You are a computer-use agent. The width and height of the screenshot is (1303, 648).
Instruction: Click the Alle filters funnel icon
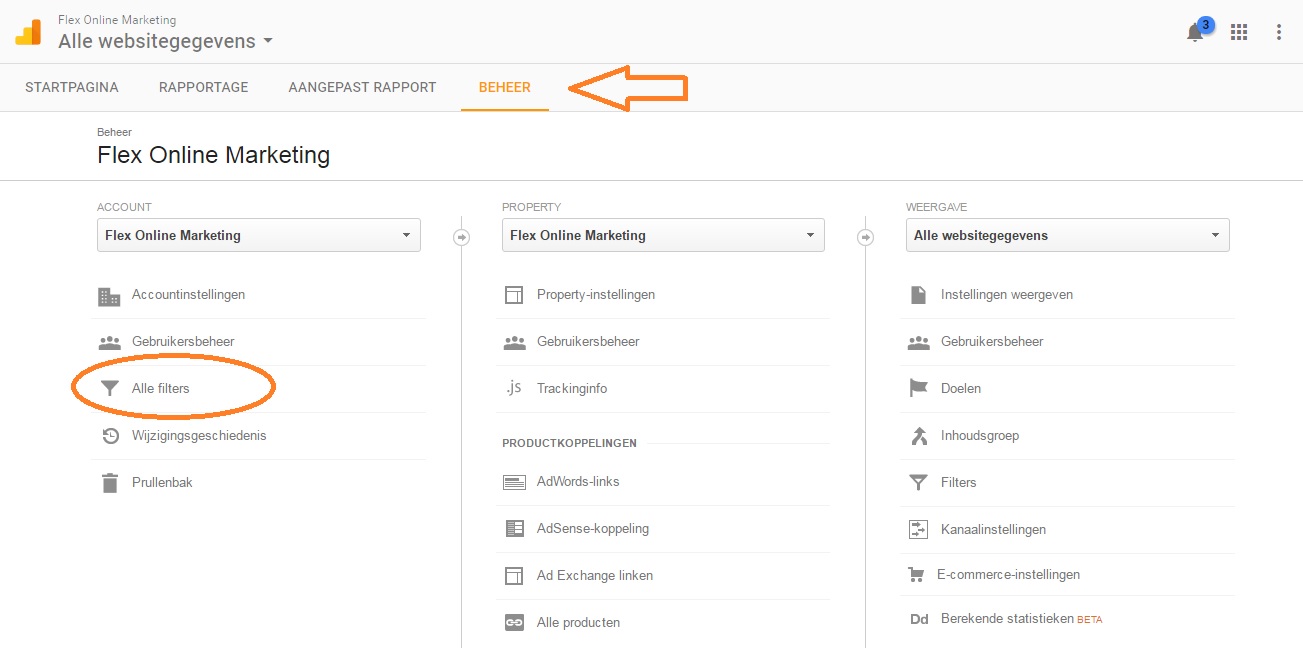click(109, 388)
